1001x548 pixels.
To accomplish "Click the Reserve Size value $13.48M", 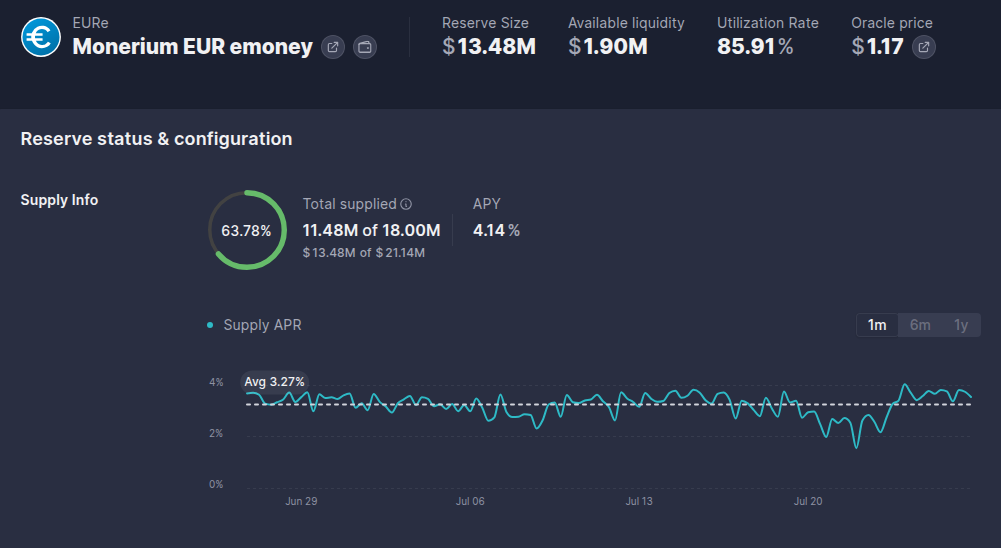I will (x=489, y=47).
